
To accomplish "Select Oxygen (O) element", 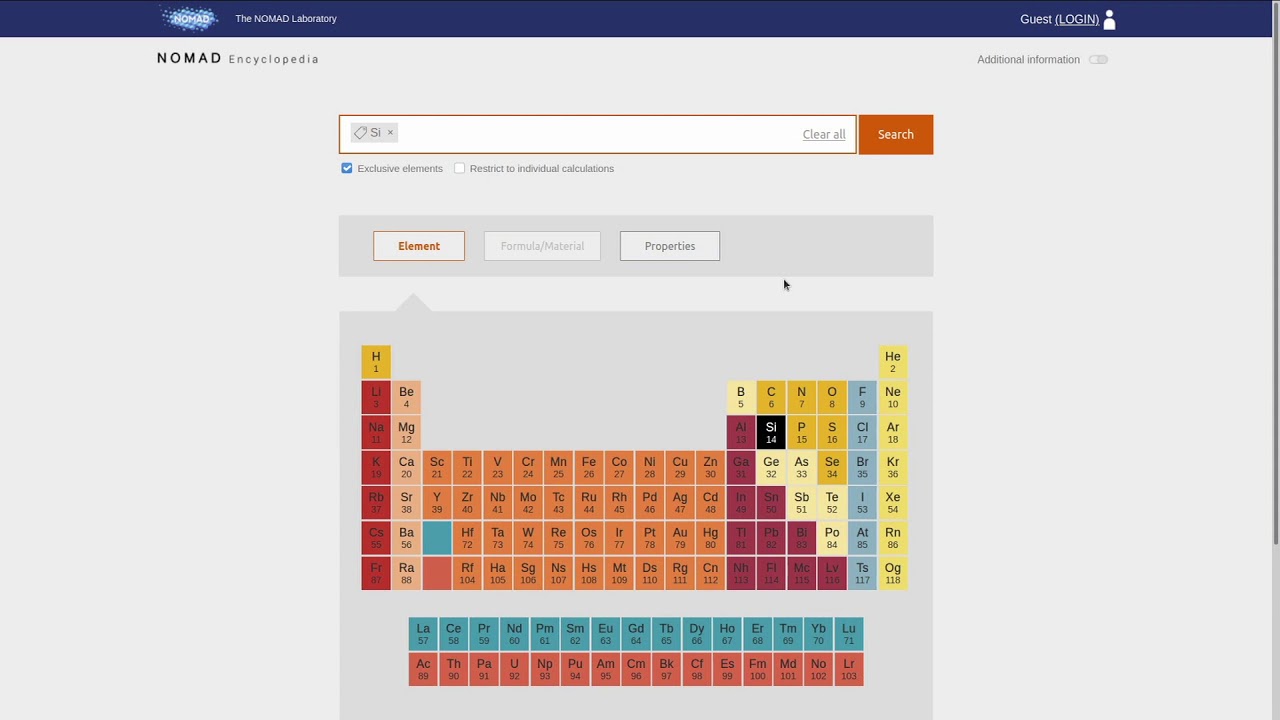I will 832,397.
